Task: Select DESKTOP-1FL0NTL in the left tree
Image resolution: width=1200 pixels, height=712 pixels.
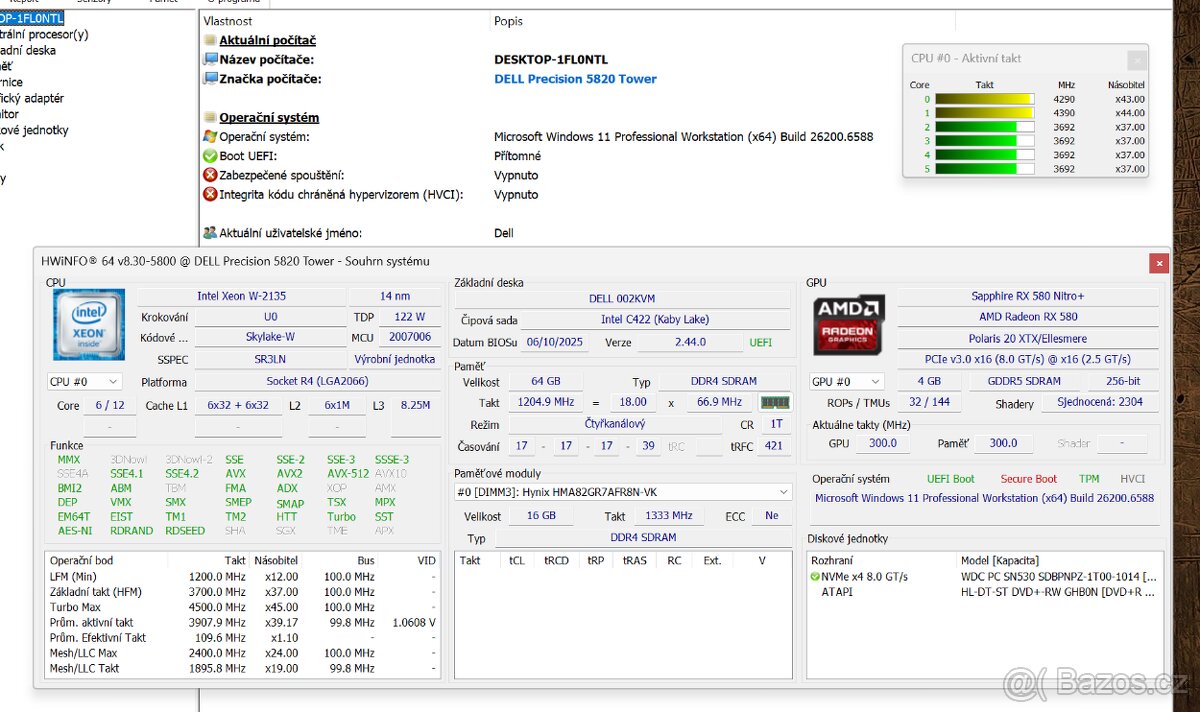Action: 32,18
